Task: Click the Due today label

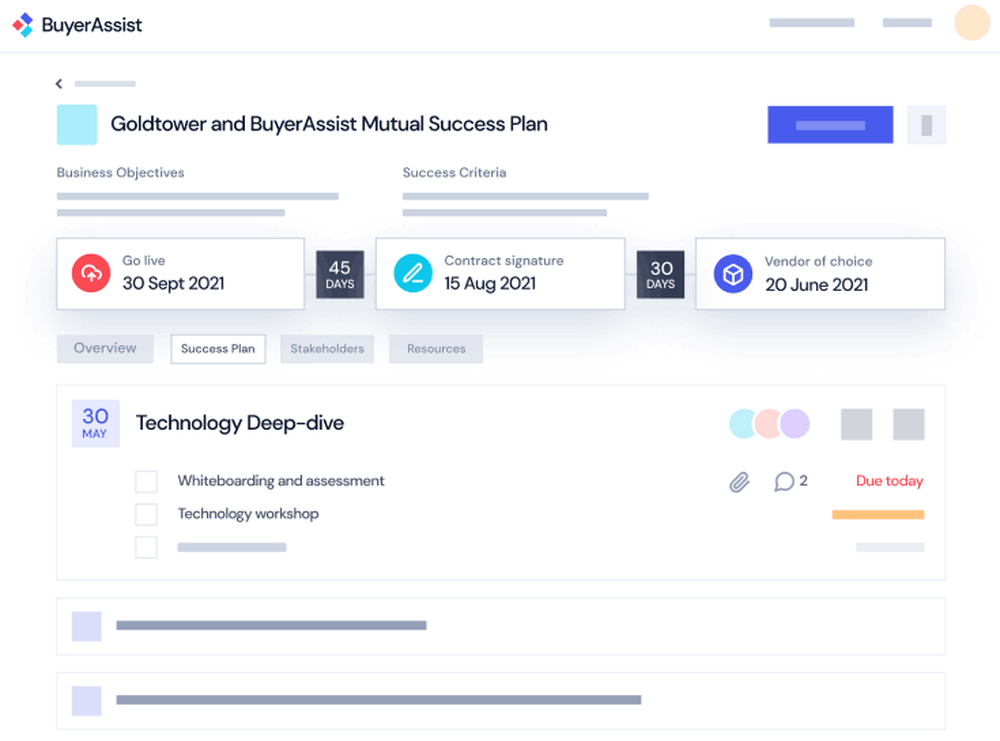Action: pyautogui.click(x=889, y=481)
